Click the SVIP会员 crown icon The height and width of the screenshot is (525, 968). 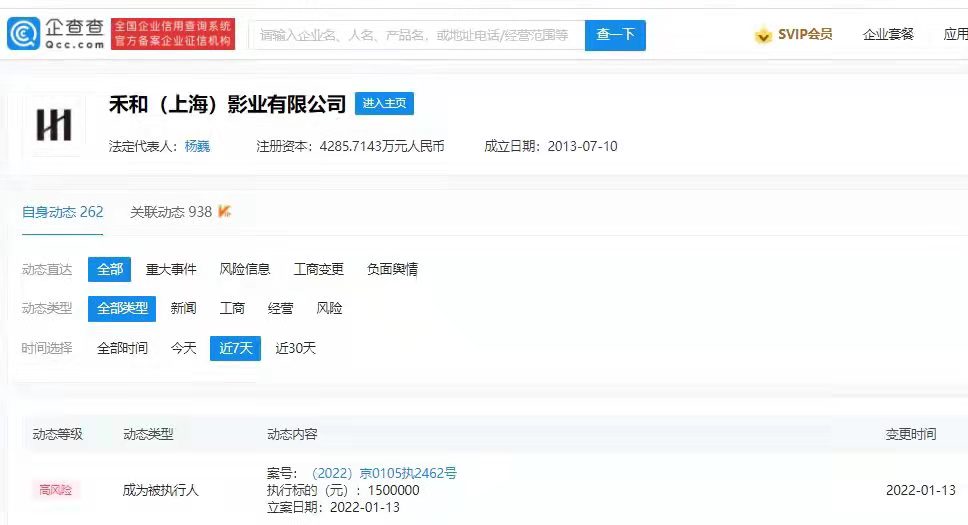[x=764, y=35]
